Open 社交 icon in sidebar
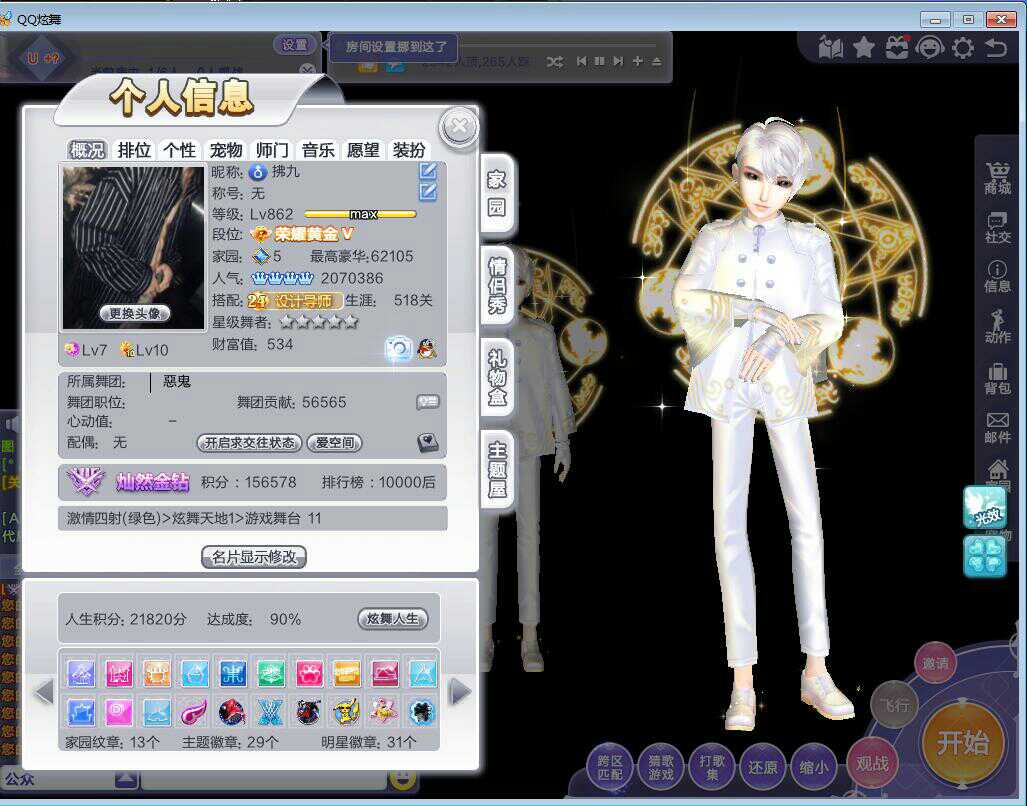 click(998, 227)
